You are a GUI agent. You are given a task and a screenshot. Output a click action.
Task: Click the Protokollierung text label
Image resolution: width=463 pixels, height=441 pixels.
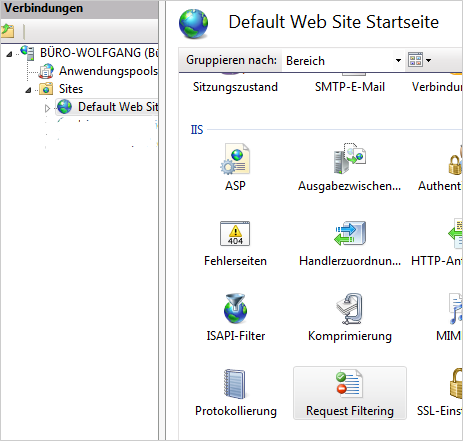[236, 411]
